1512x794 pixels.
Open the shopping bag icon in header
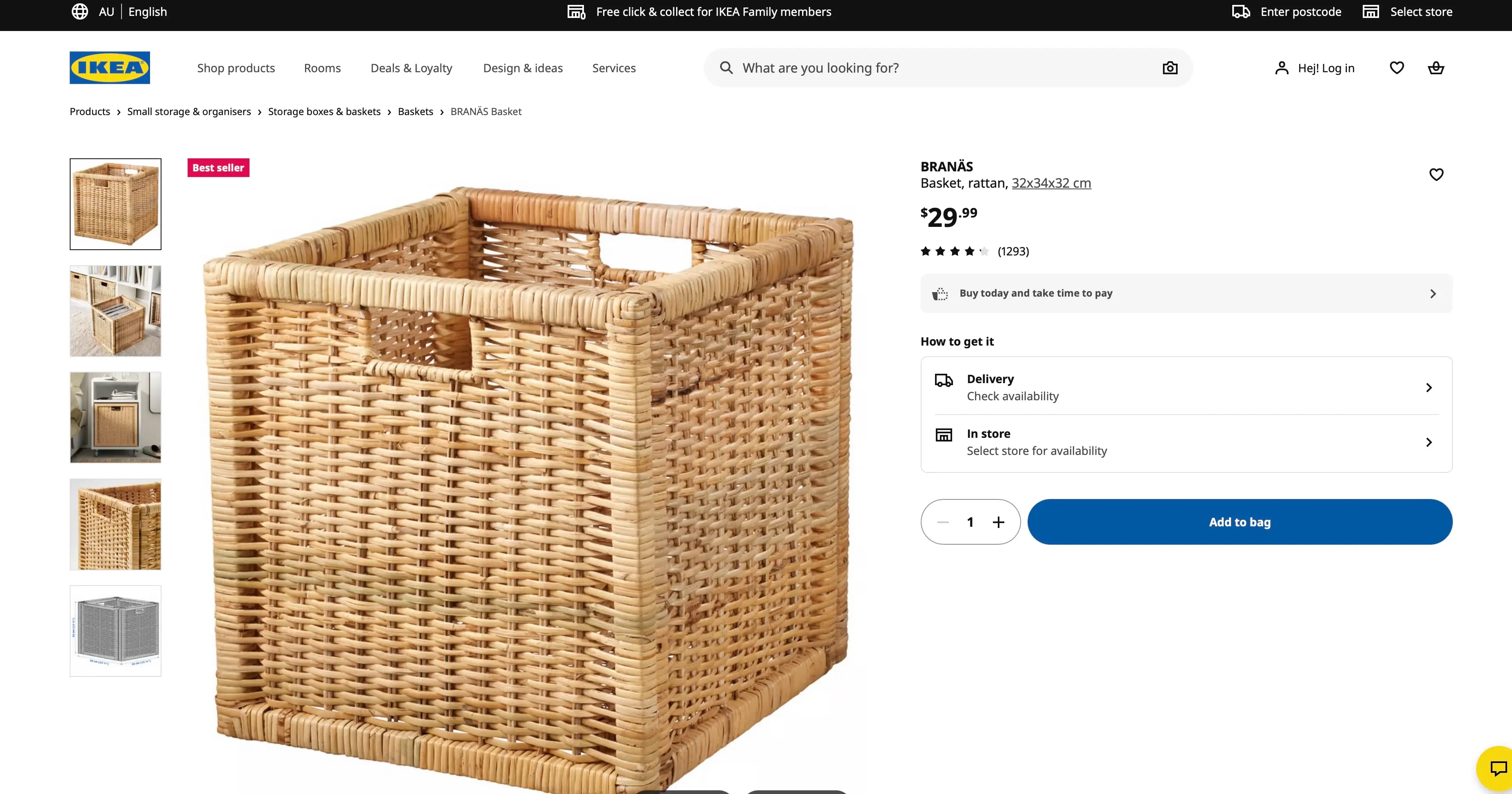point(1436,68)
